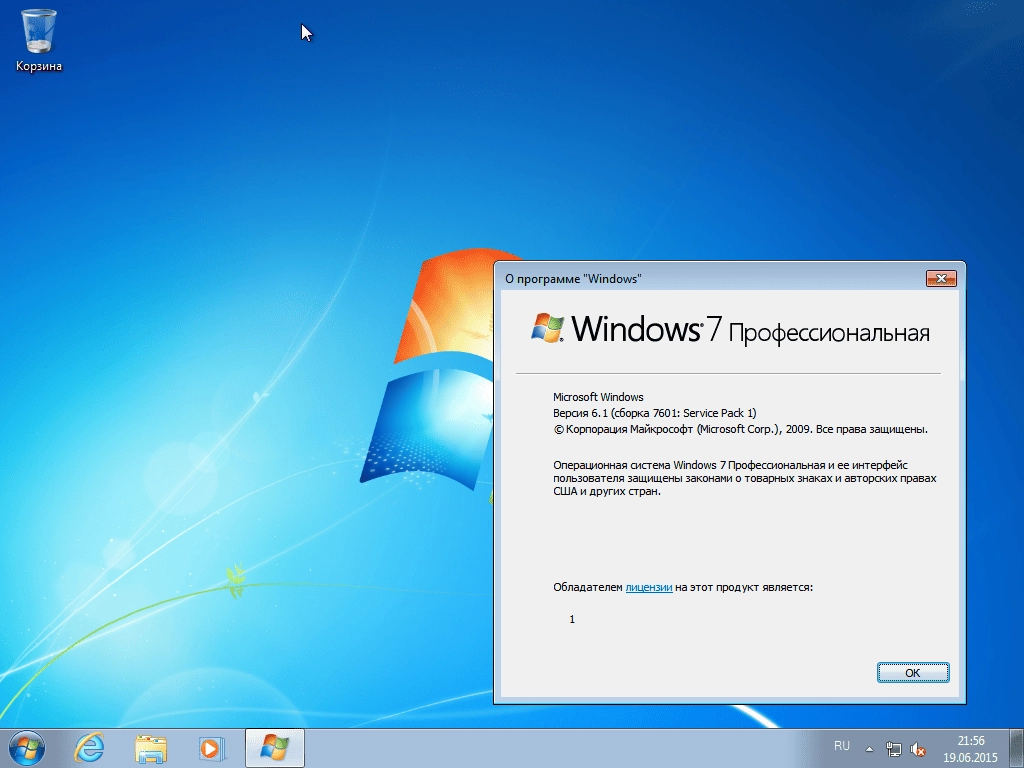Open the network status tray icon
Image resolution: width=1024 pixels, height=768 pixels.
coord(893,749)
